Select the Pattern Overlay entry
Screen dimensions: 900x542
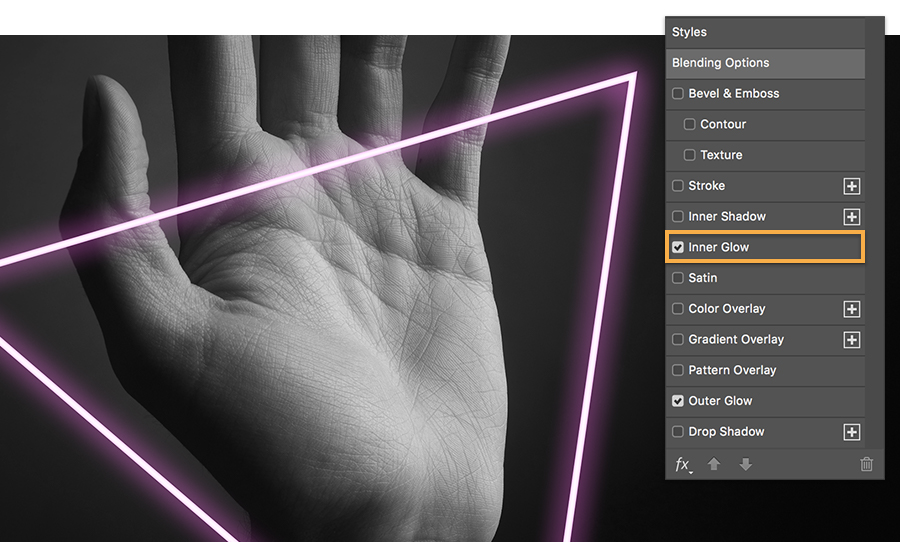coord(765,370)
